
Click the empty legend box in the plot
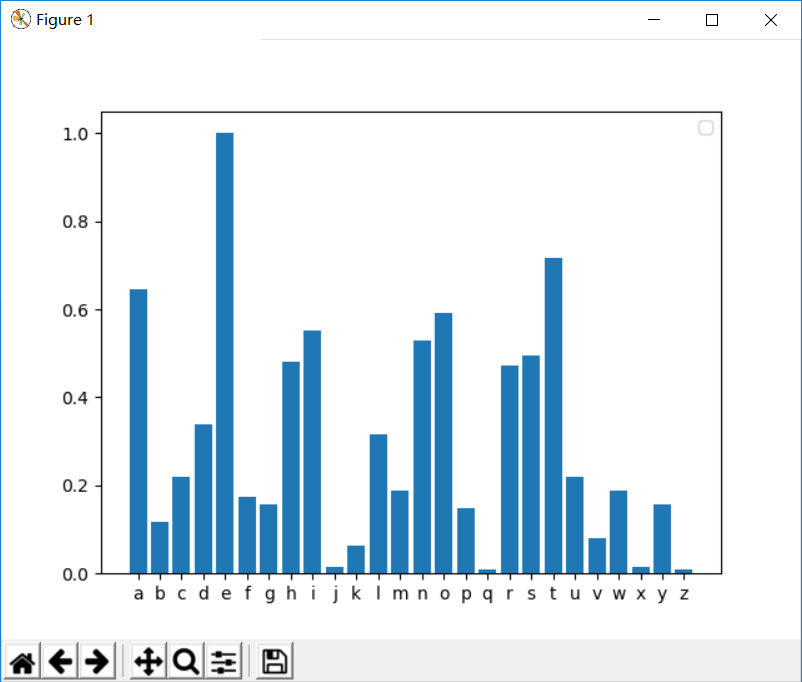point(706,128)
